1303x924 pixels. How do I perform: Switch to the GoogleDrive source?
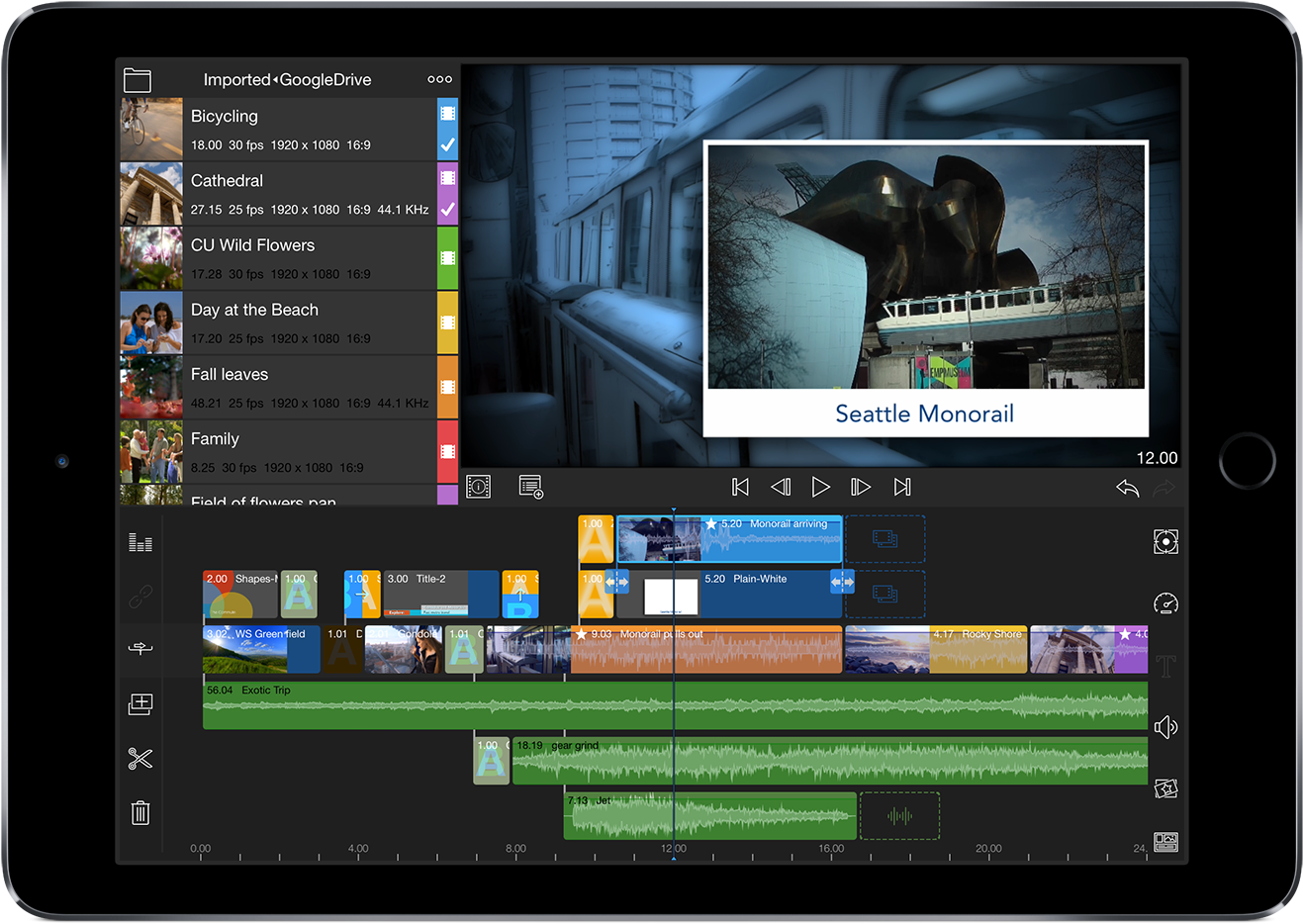click(327, 79)
